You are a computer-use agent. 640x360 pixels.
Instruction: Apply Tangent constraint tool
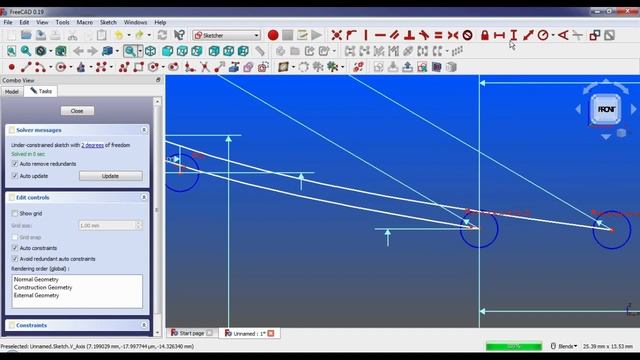click(424, 35)
